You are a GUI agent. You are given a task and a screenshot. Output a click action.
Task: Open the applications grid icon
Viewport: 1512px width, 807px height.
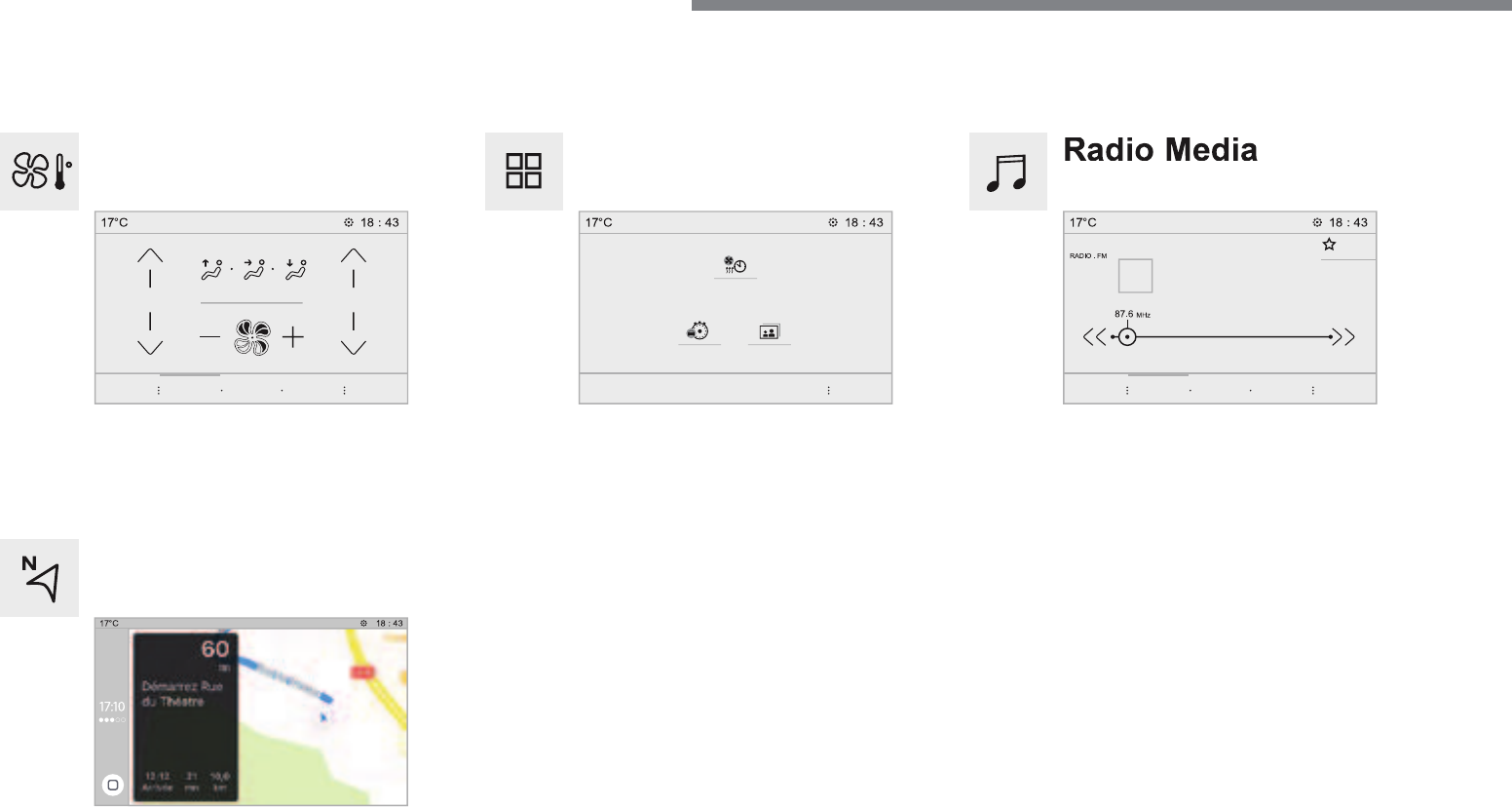pyautogui.click(x=524, y=172)
